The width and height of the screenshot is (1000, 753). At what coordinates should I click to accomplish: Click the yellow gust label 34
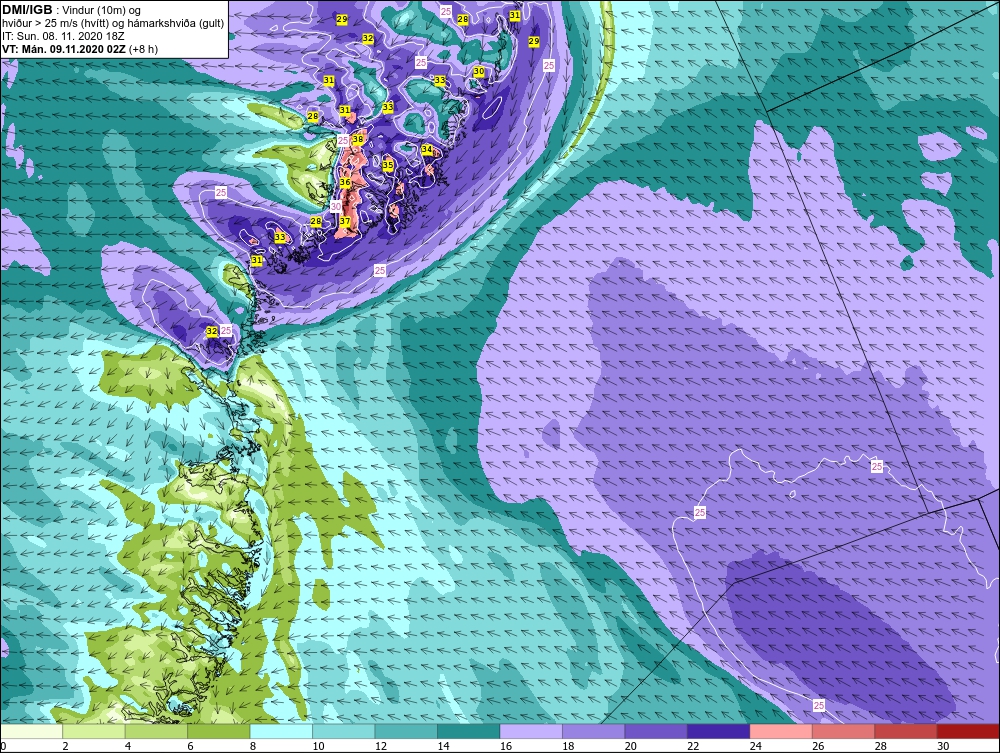pos(427,149)
